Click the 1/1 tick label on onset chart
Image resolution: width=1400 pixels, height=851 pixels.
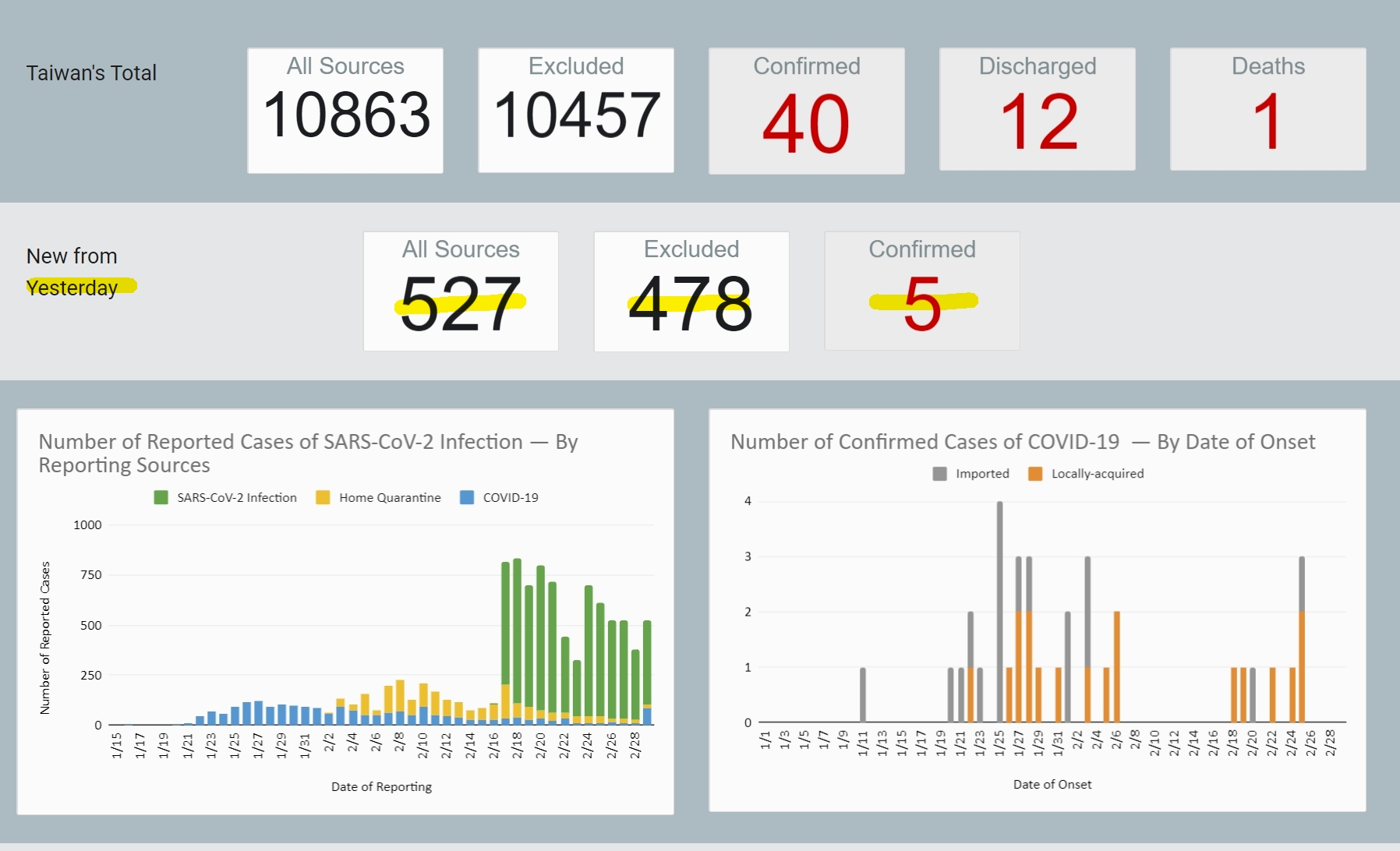765,740
